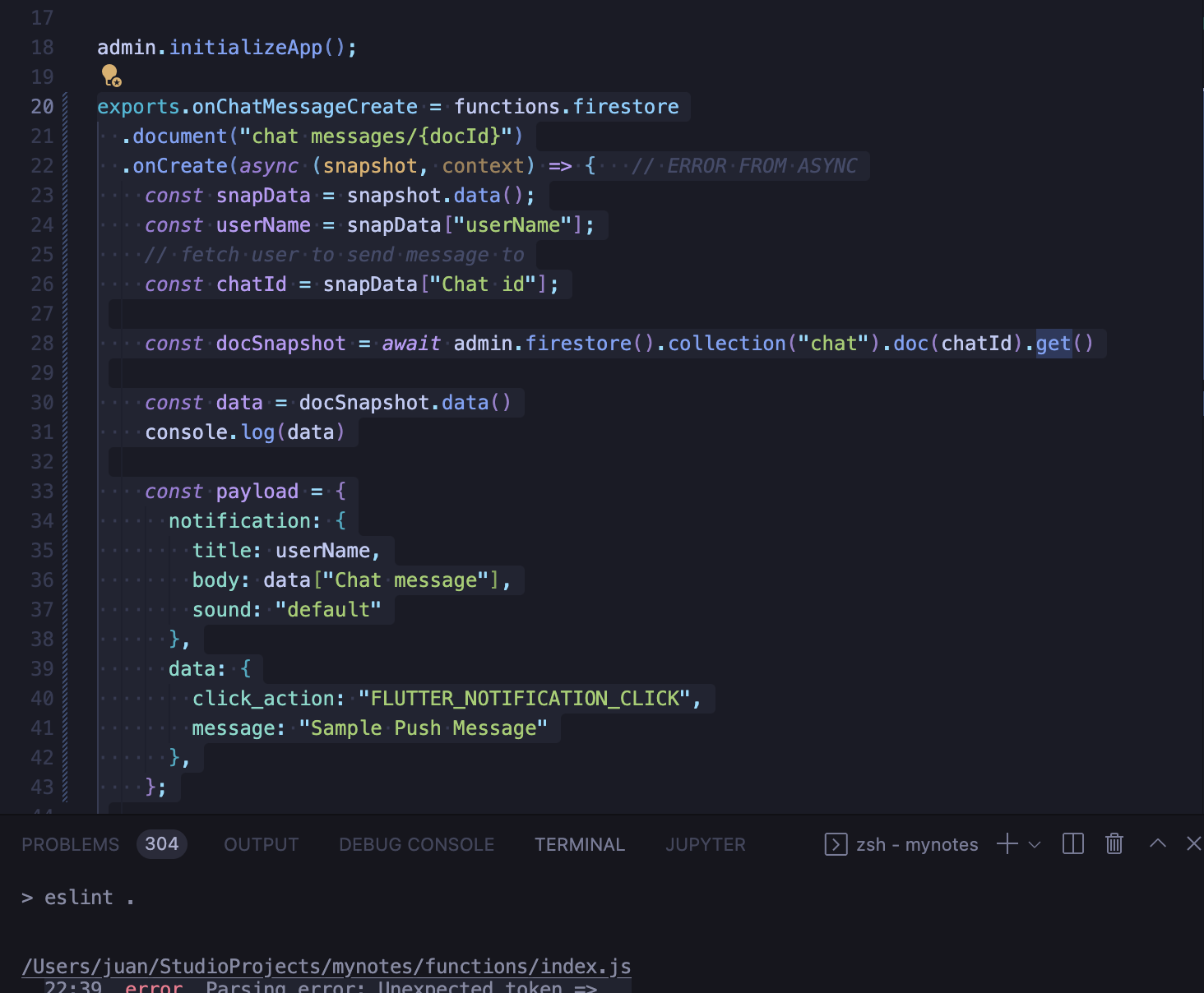Click the "chat messages/{docId}" string

[x=376, y=136]
